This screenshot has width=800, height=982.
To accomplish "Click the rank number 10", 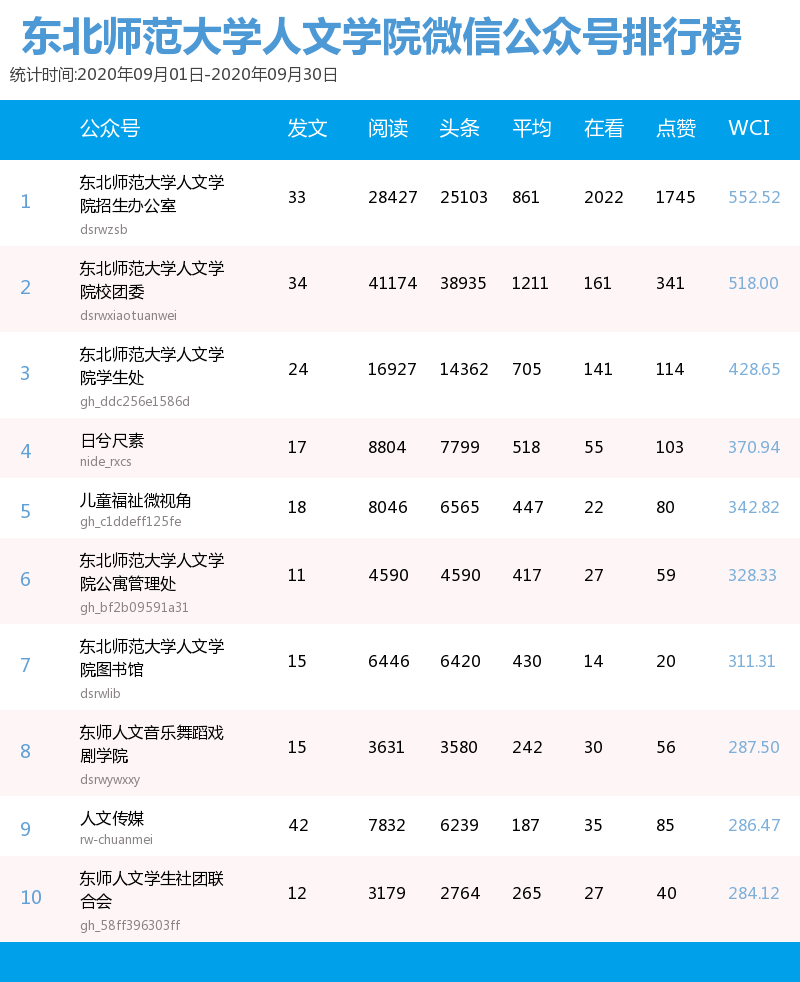I will coord(31,897).
